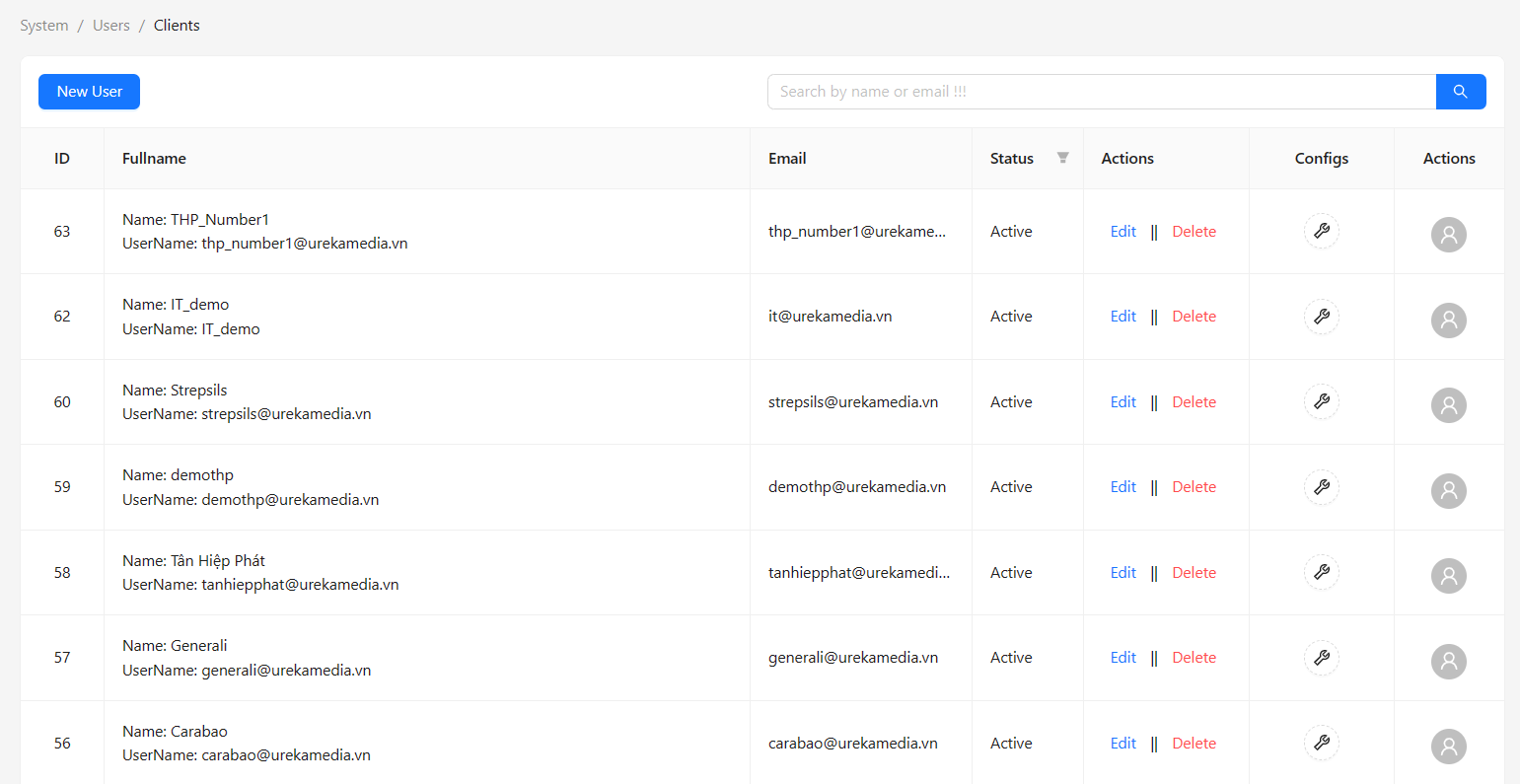Edit user Strepsils
Screen dimensions: 1520x784
1123,402
